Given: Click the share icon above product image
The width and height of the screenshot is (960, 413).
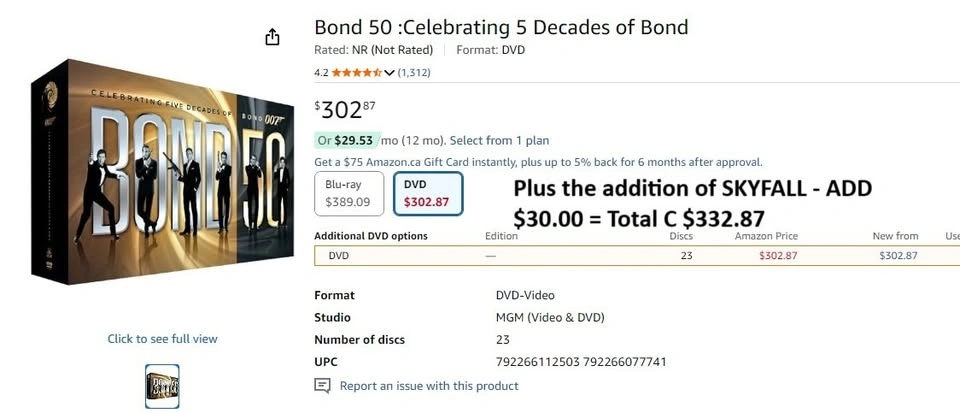Looking at the screenshot, I should pos(272,37).
